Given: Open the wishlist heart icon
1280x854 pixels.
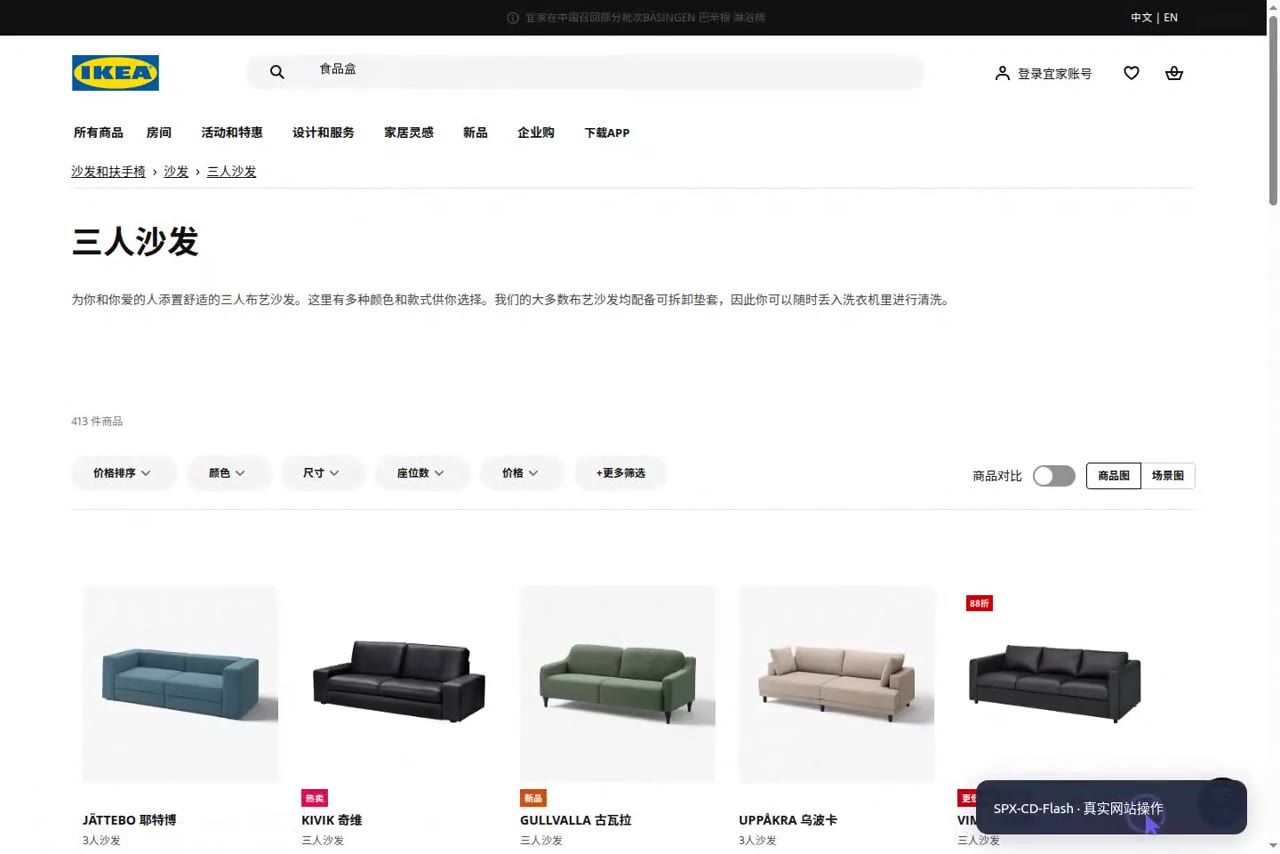Looking at the screenshot, I should pos(1131,73).
